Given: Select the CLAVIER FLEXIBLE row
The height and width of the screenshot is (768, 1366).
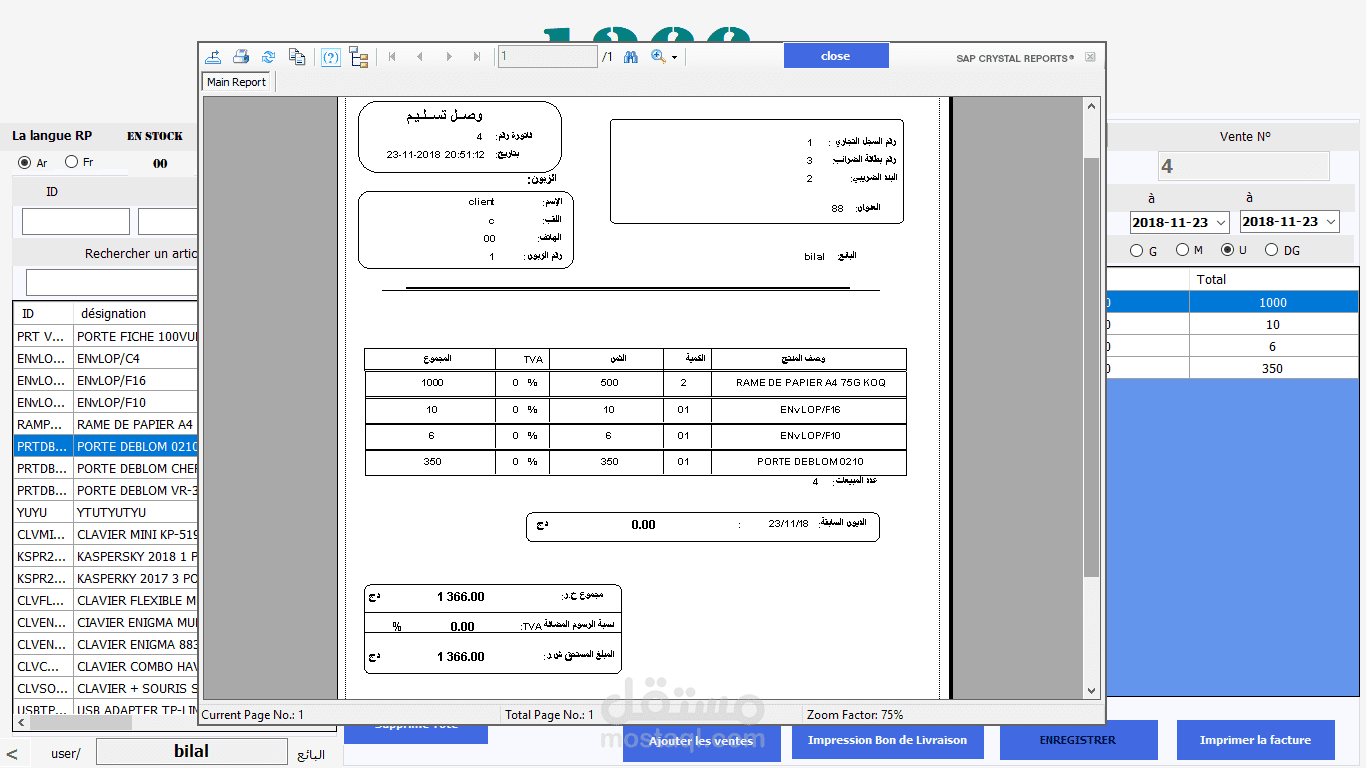Looking at the screenshot, I should pyautogui.click(x=105, y=600).
